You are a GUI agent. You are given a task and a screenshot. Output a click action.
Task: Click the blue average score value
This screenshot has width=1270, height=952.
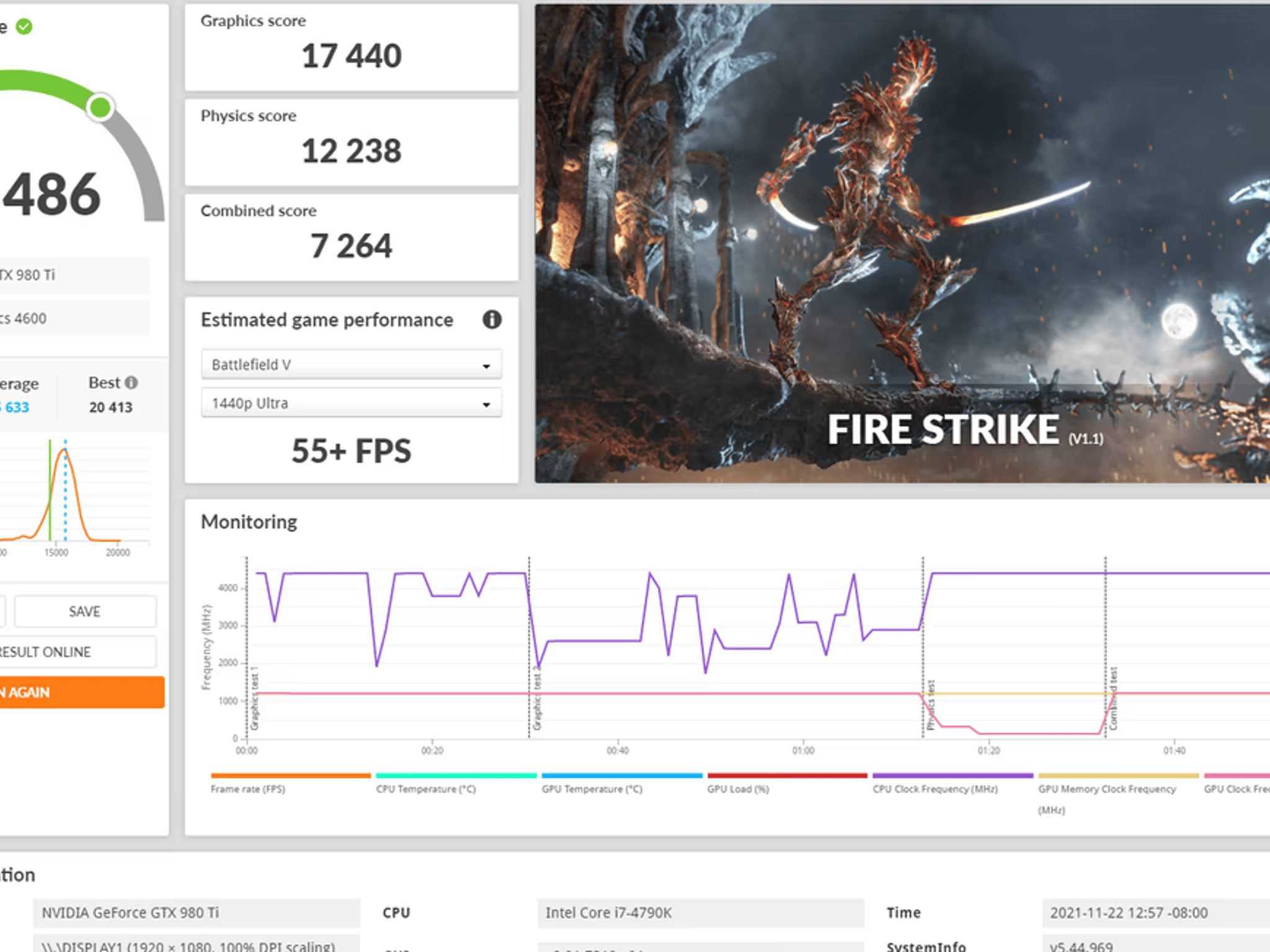(x=17, y=407)
